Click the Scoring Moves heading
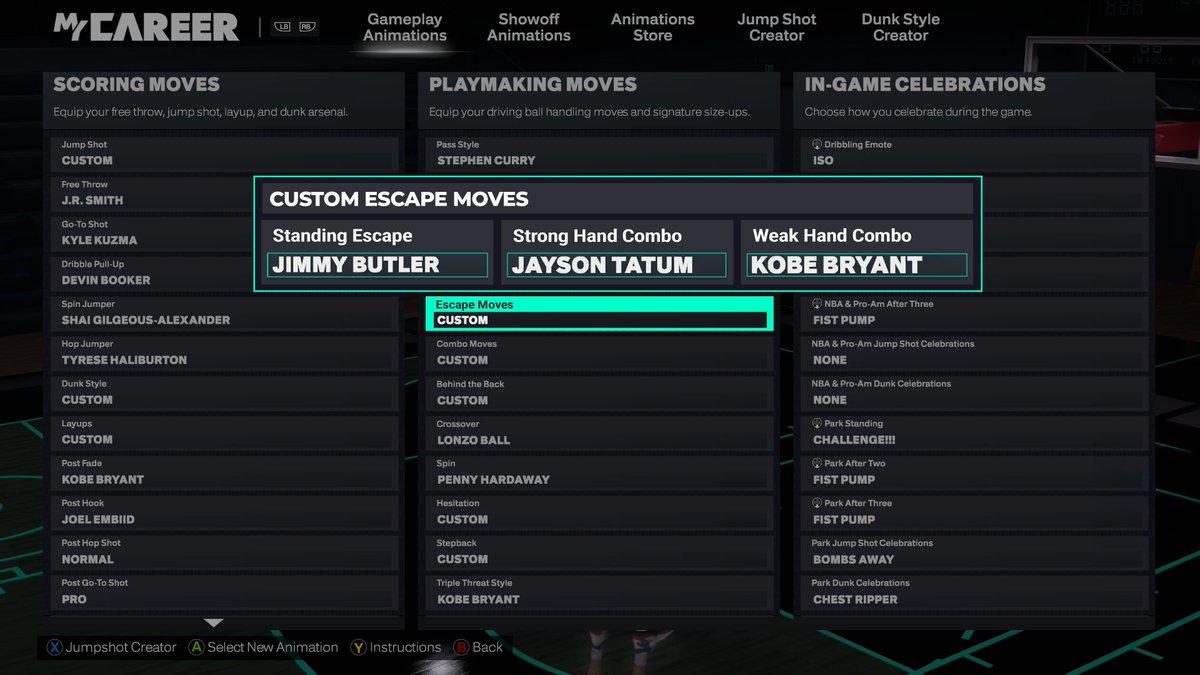Screen dimensions: 1200x675 [x=136, y=85]
